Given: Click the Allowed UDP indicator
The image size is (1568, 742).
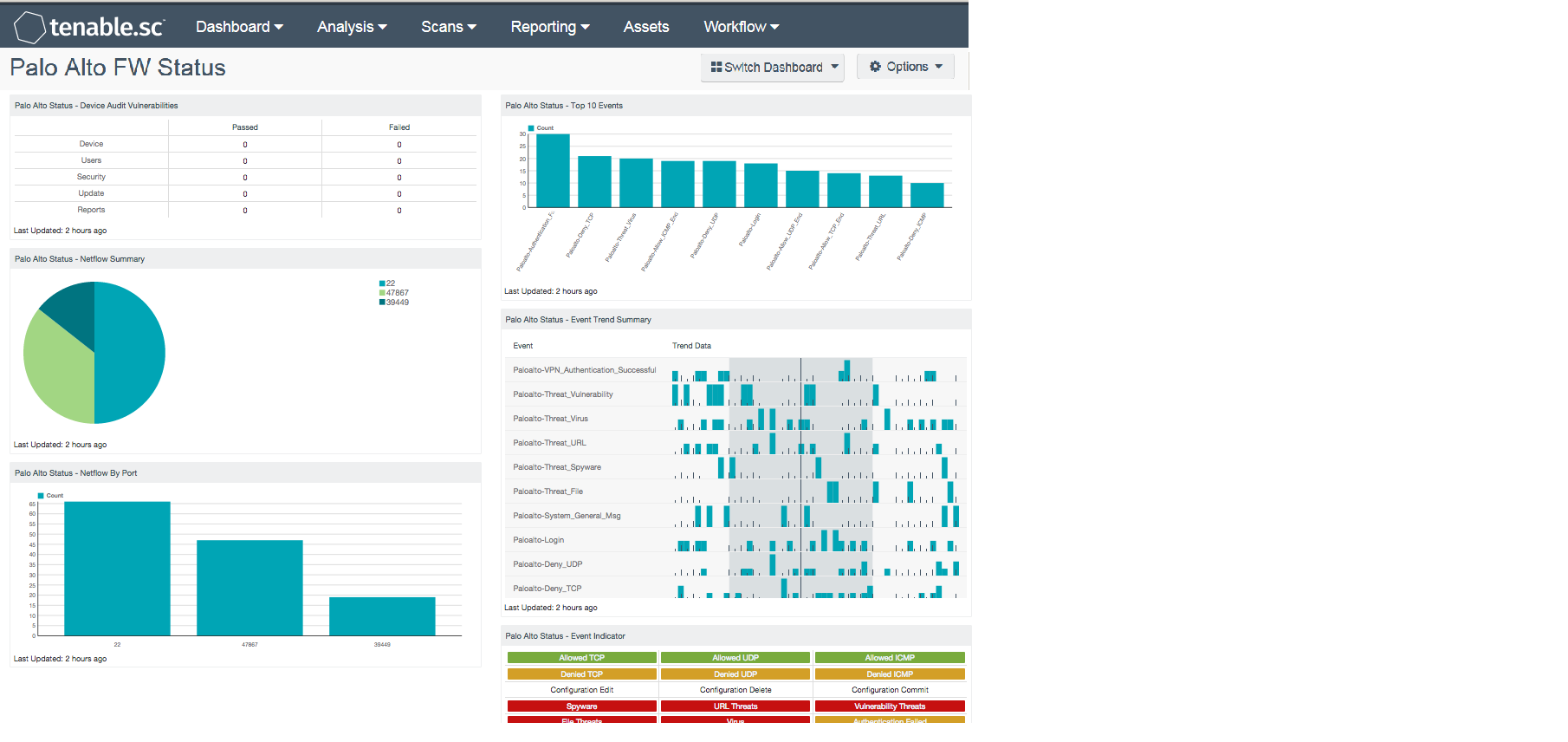Looking at the screenshot, I should pos(735,658).
